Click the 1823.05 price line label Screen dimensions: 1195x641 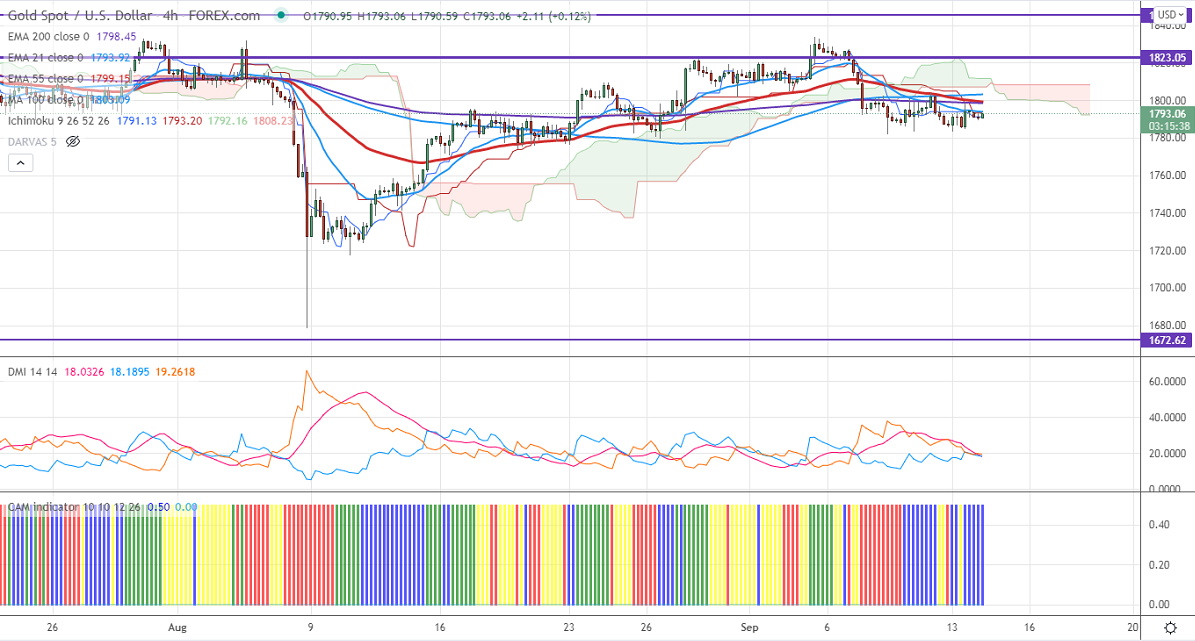pos(1167,57)
